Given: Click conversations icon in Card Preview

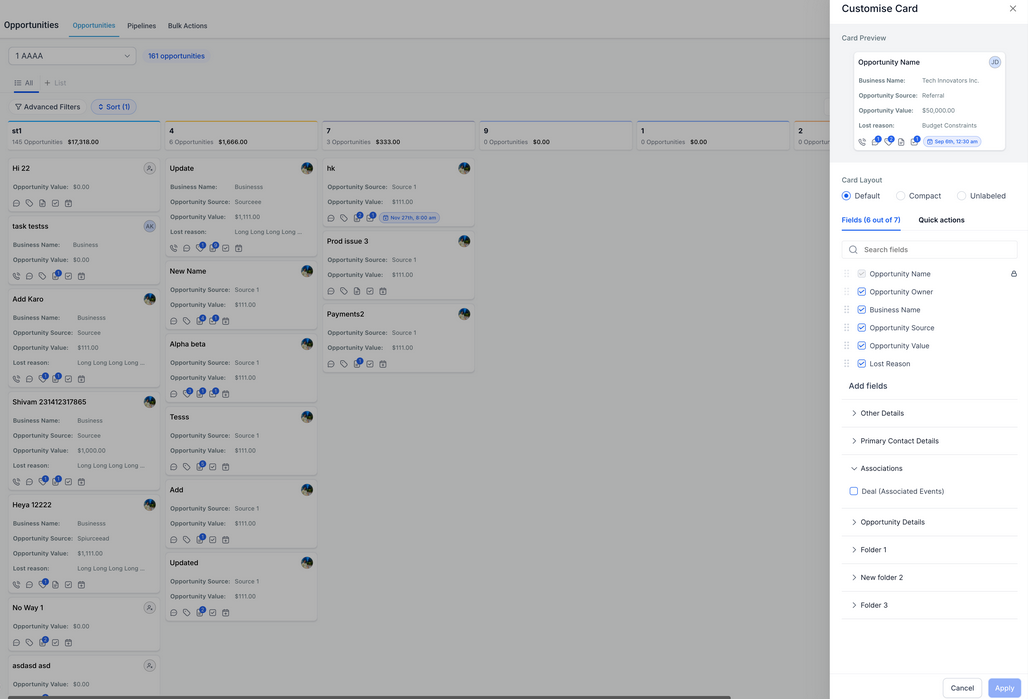Looking at the screenshot, I should pos(875,142).
